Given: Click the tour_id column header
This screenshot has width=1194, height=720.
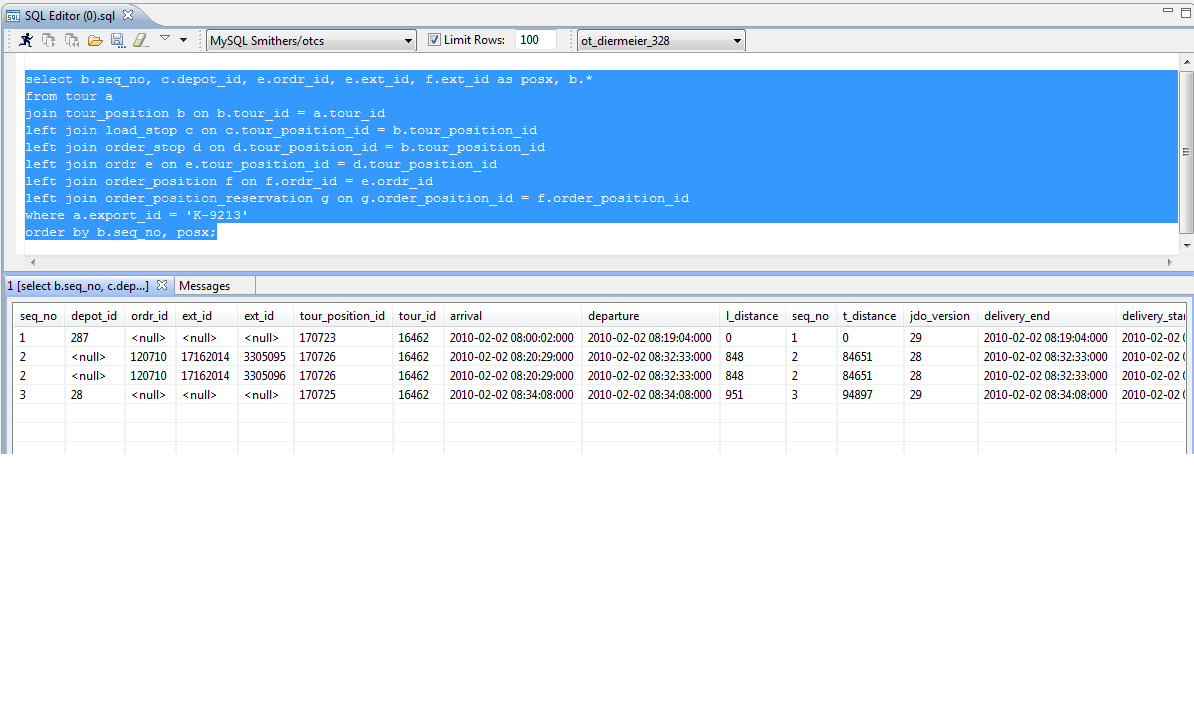Looking at the screenshot, I should pos(418,316).
